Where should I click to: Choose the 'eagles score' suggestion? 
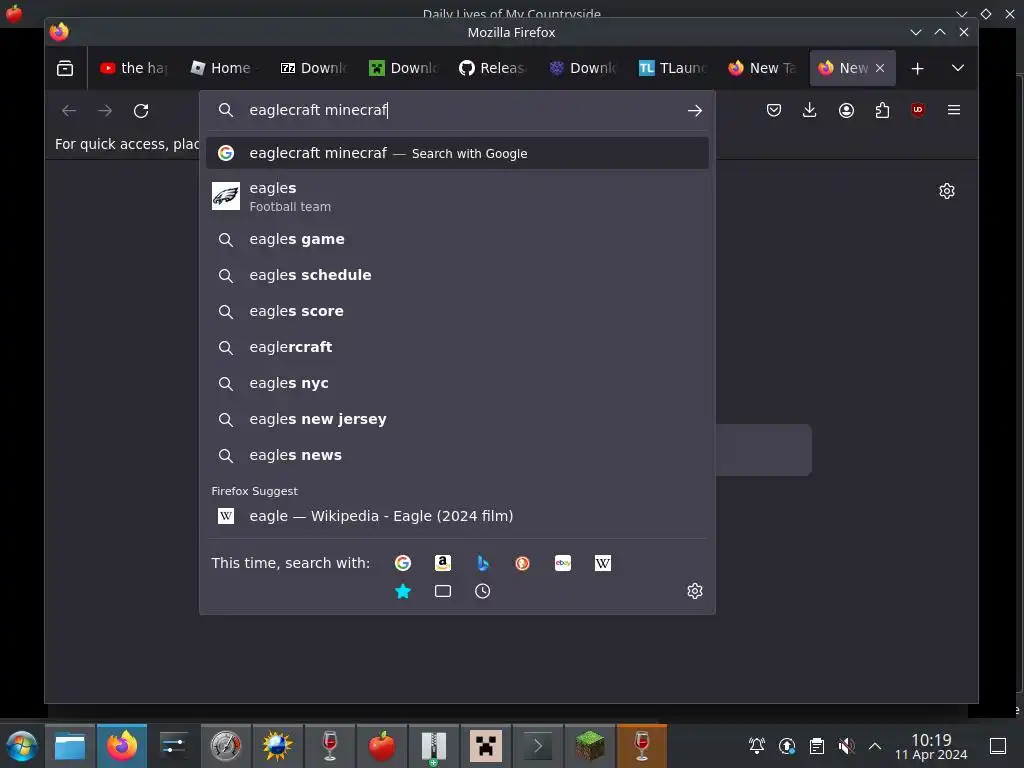pyautogui.click(x=457, y=311)
